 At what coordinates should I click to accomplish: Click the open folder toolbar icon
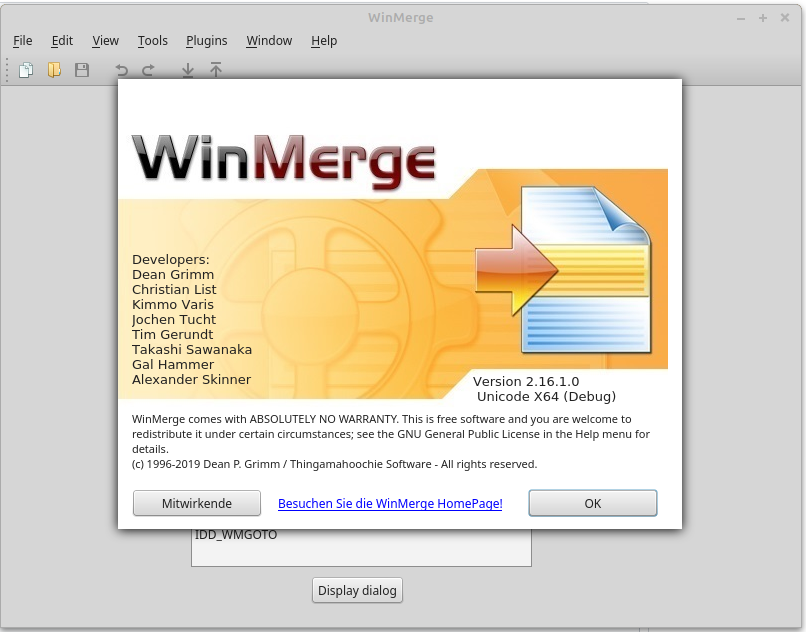pos(54,69)
